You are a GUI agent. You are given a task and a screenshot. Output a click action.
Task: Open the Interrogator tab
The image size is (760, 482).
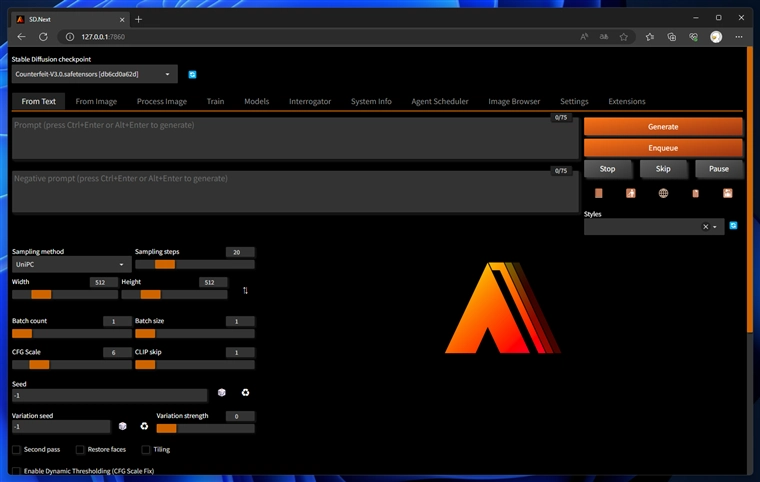tap(310, 101)
